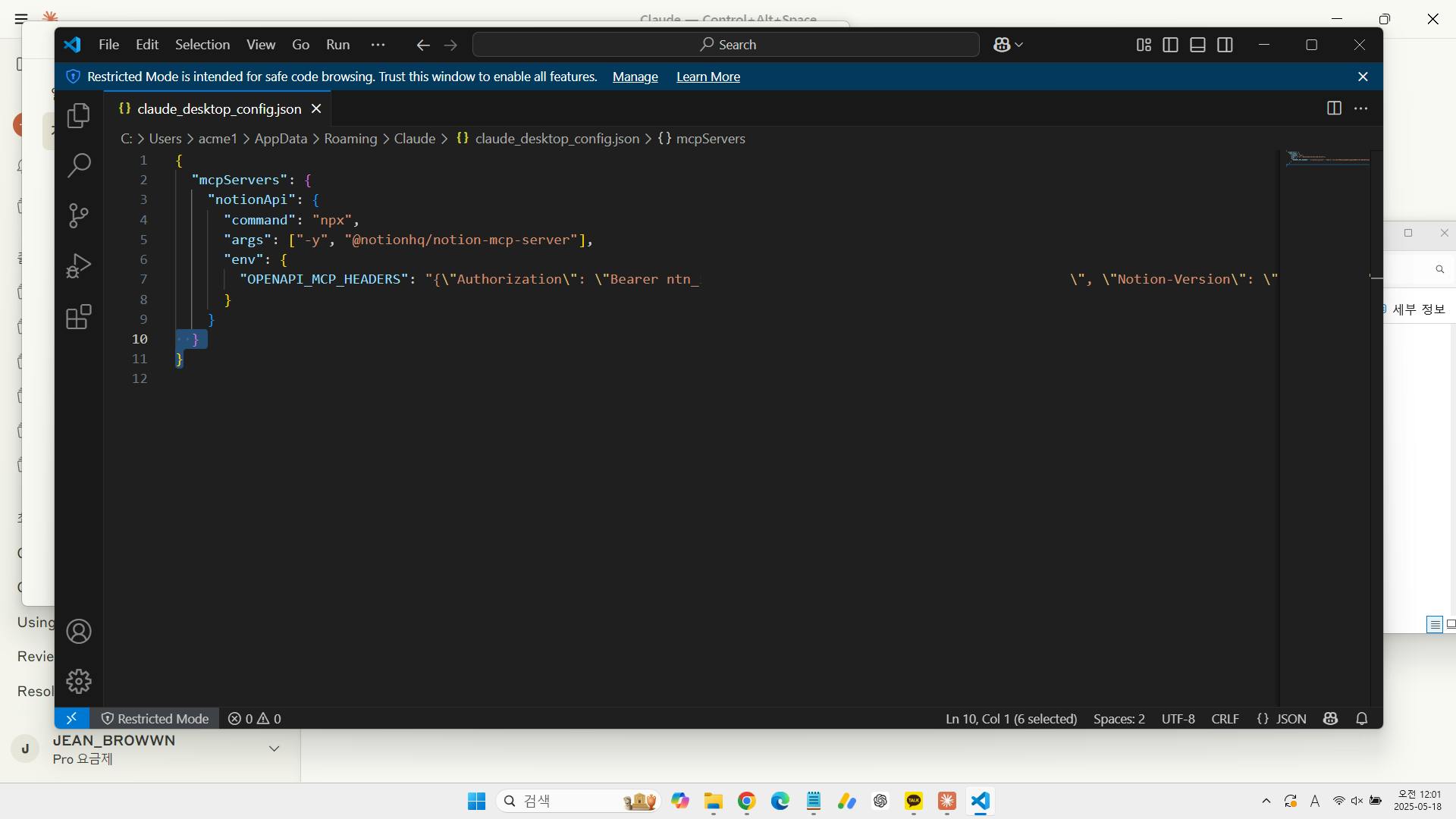Select the claude_desktop_config.json tab

pos(218,109)
